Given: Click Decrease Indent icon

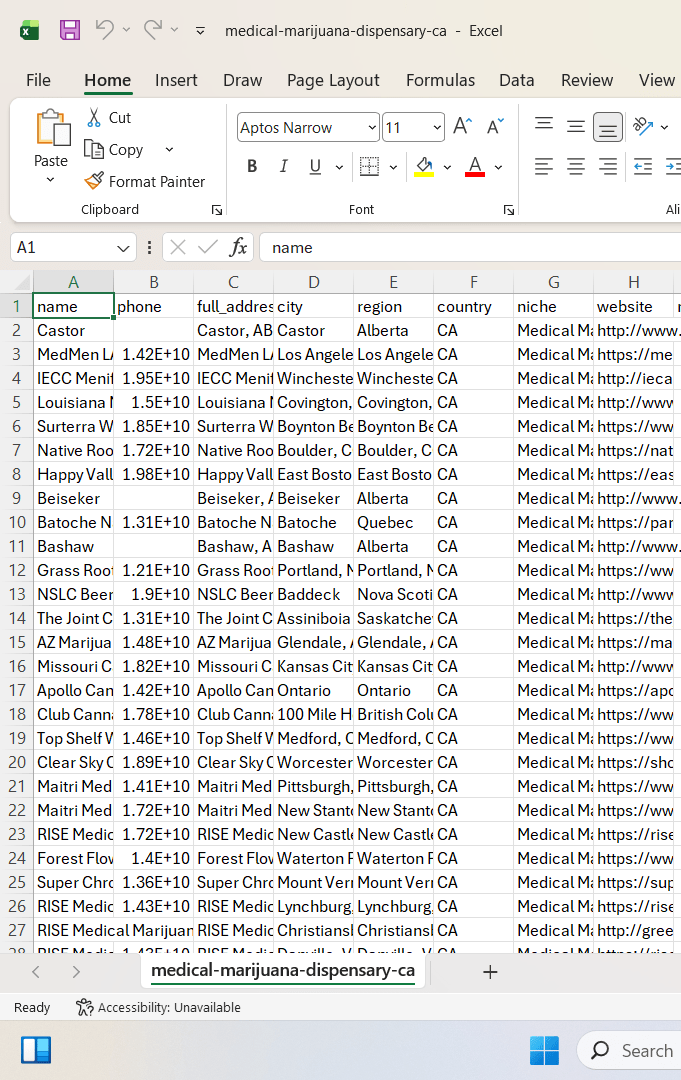Looking at the screenshot, I should point(643,166).
